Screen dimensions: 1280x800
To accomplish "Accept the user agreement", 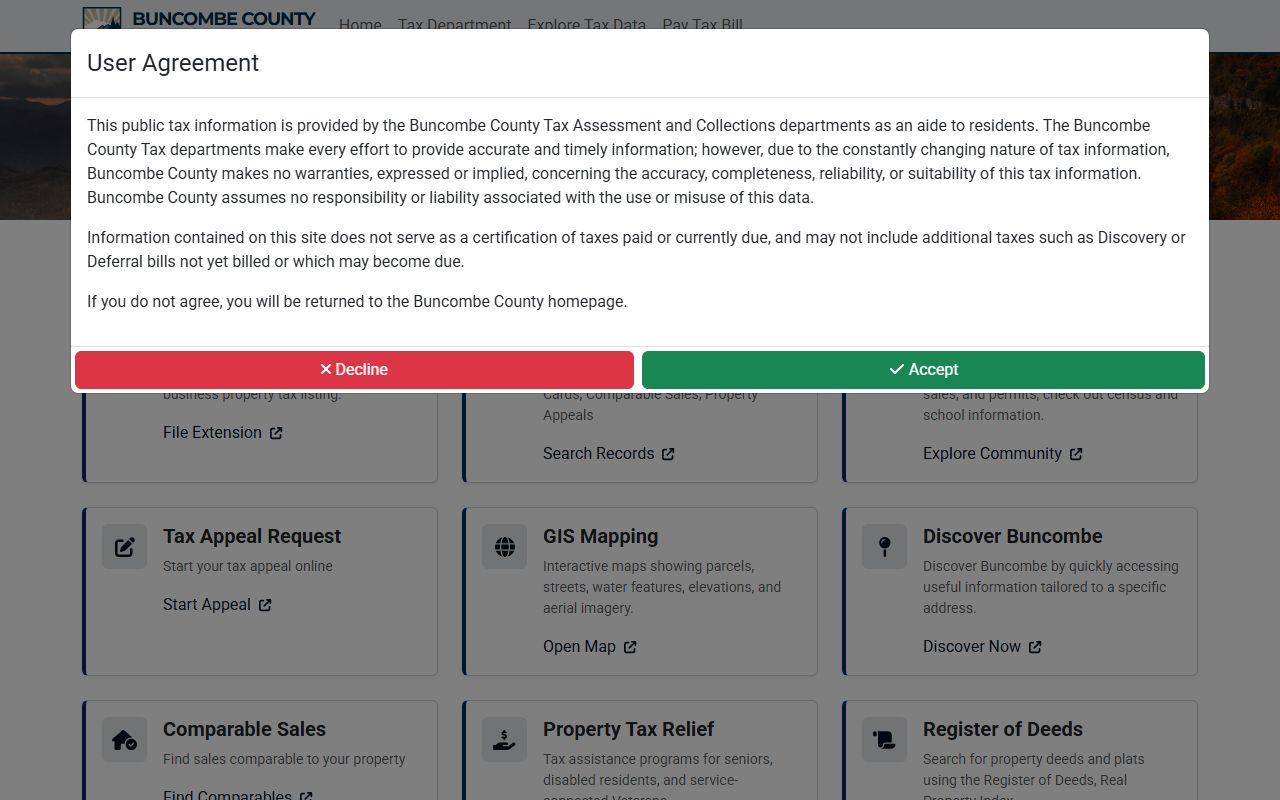I will (923, 369).
